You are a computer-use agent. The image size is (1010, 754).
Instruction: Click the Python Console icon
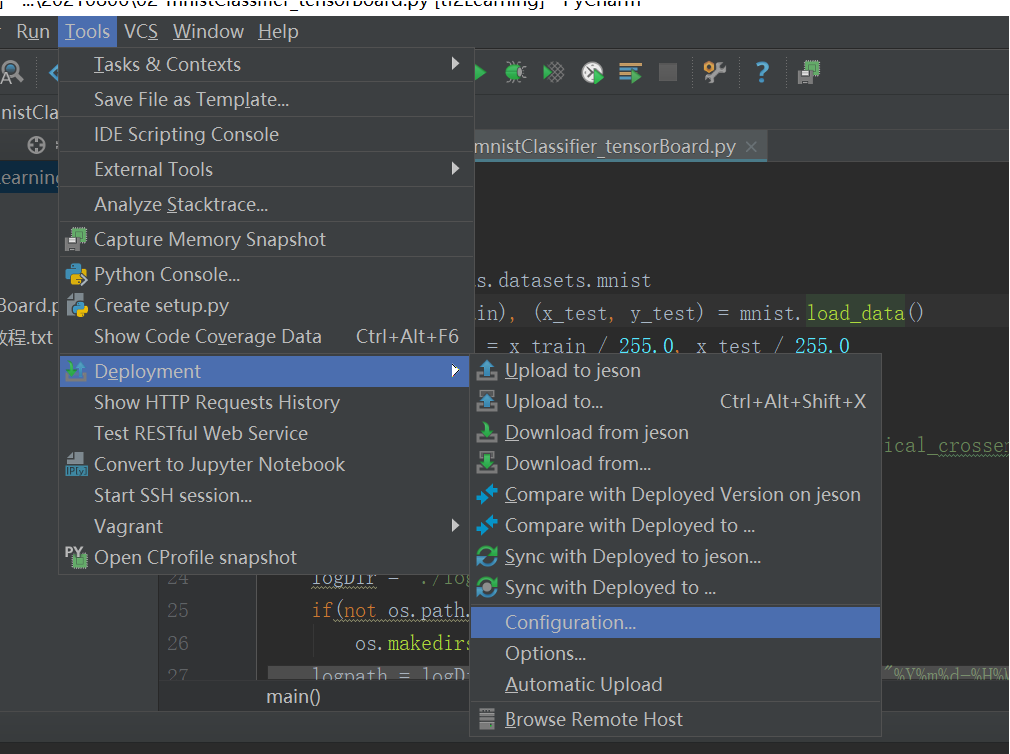77,275
